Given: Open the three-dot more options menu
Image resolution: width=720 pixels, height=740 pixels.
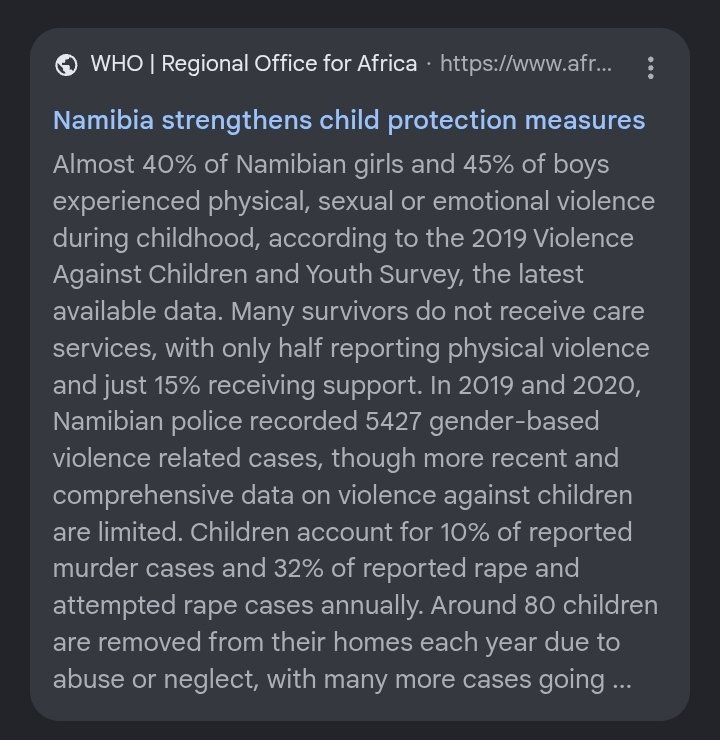Looking at the screenshot, I should [x=651, y=68].
